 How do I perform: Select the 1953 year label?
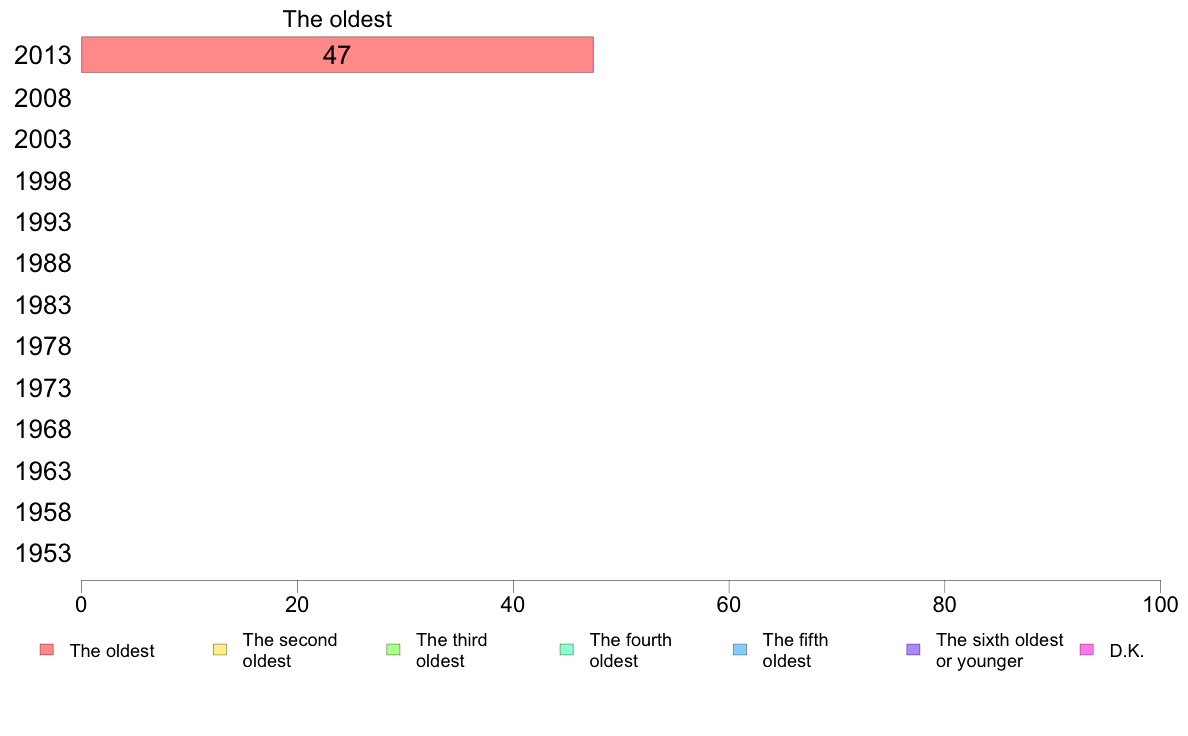click(x=43, y=553)
